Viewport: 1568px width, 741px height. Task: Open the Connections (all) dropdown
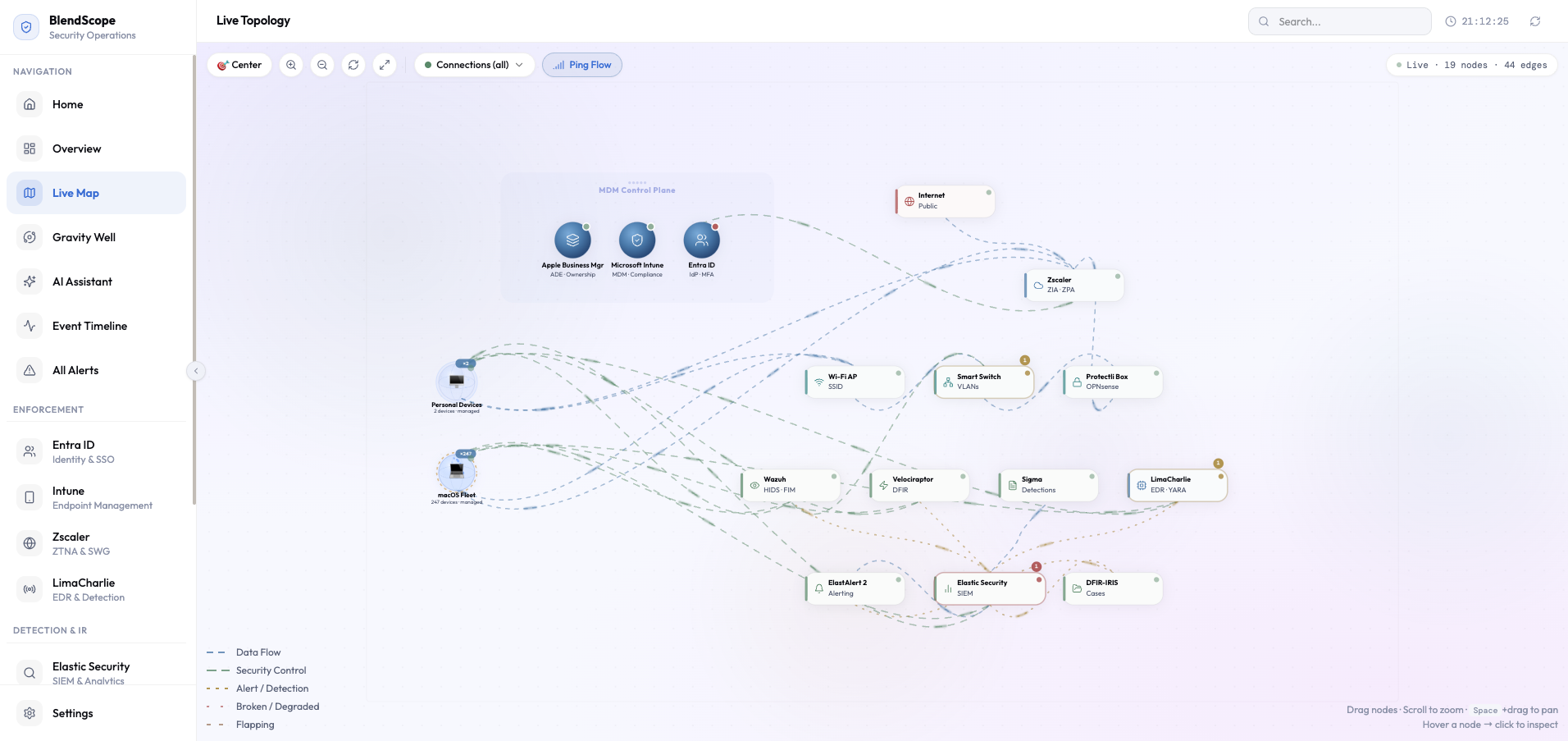click(x=474, y=65)
